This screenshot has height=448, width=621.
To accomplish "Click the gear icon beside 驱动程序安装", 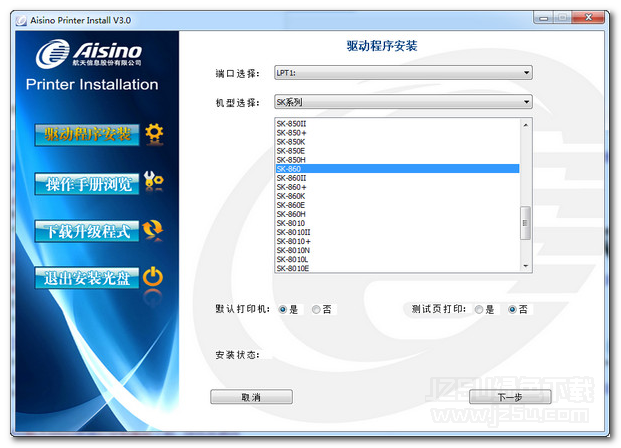I will click(154, 133).
